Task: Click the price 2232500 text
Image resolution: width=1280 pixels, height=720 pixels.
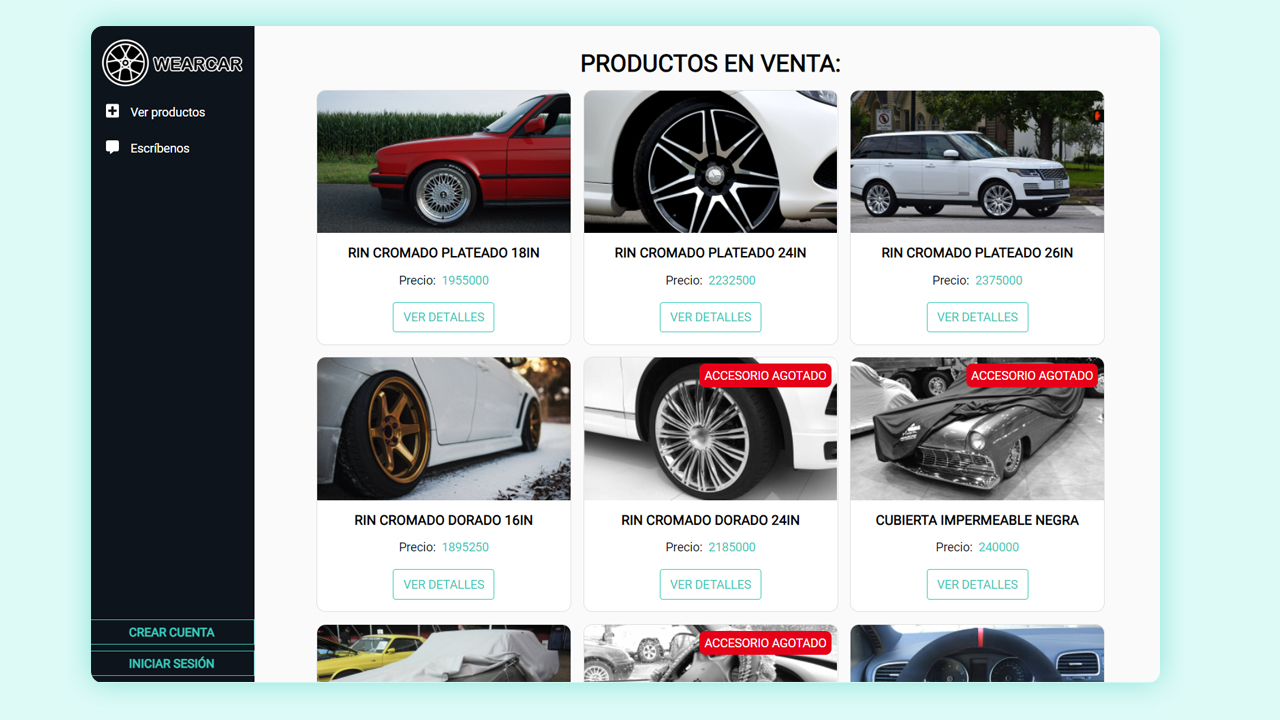Action: [732, 280]
